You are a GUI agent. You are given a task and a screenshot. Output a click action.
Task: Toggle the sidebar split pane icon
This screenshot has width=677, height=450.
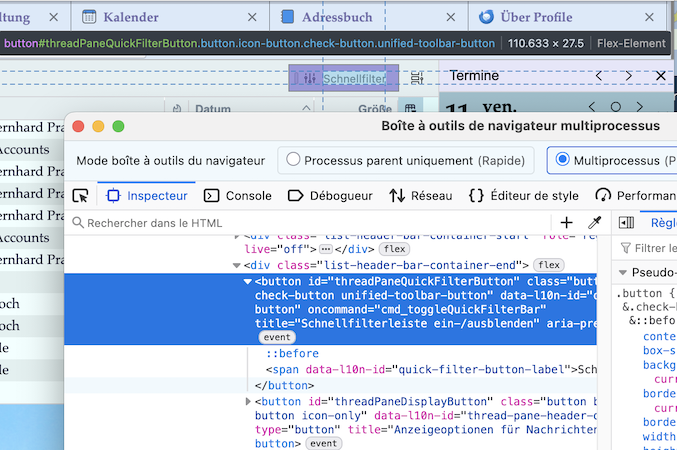[x=626, y=223]
